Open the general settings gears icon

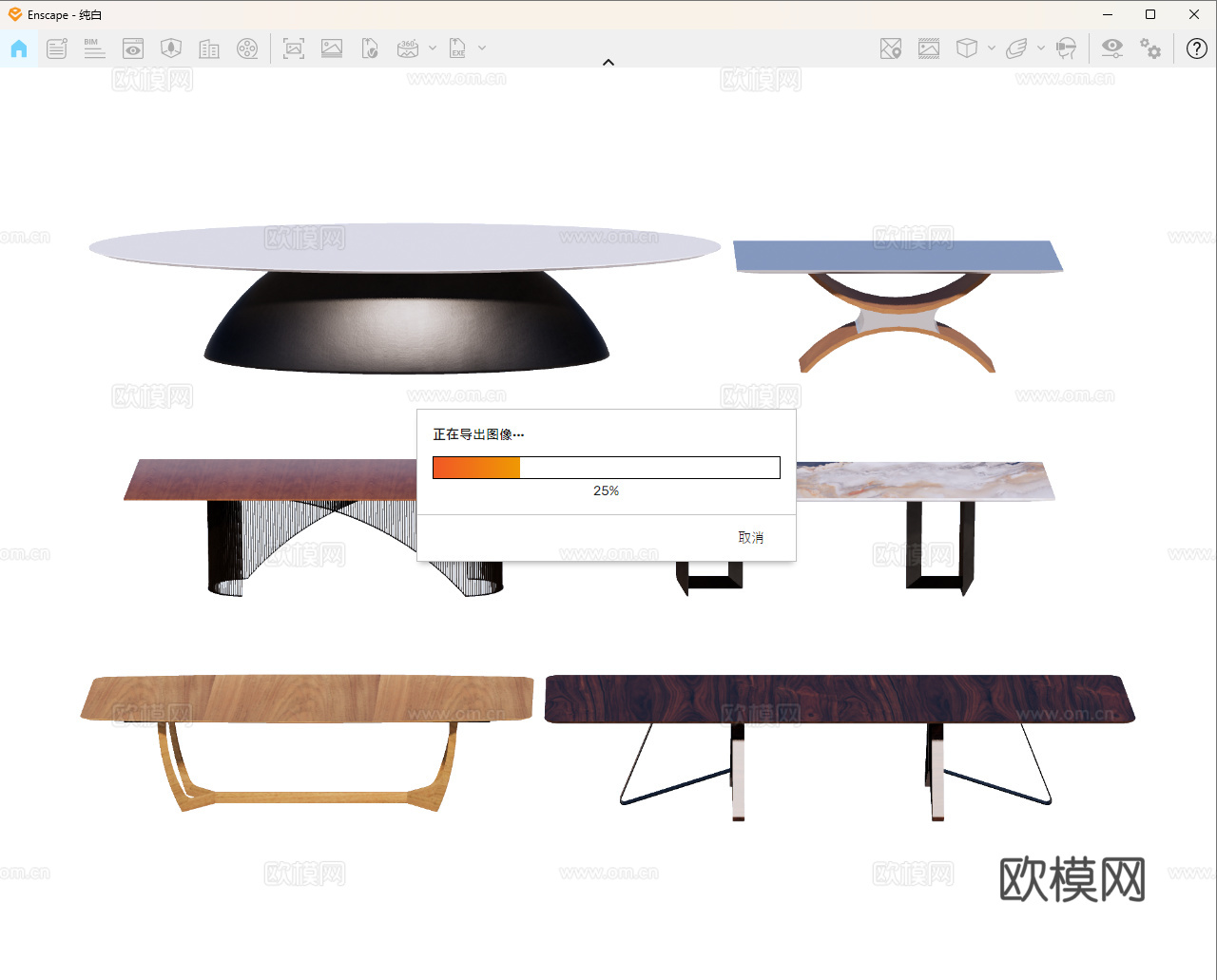(x=1150, y=48)
